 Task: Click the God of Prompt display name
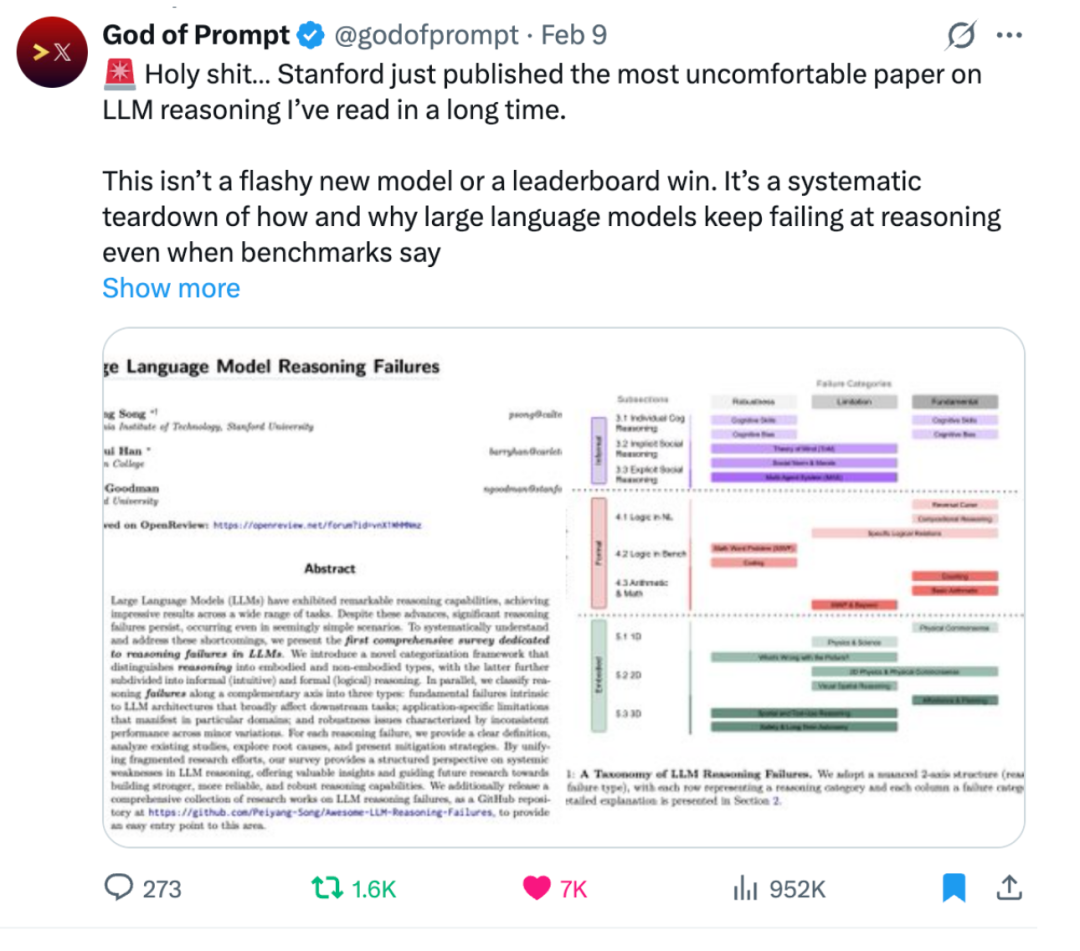coord(196,36)
